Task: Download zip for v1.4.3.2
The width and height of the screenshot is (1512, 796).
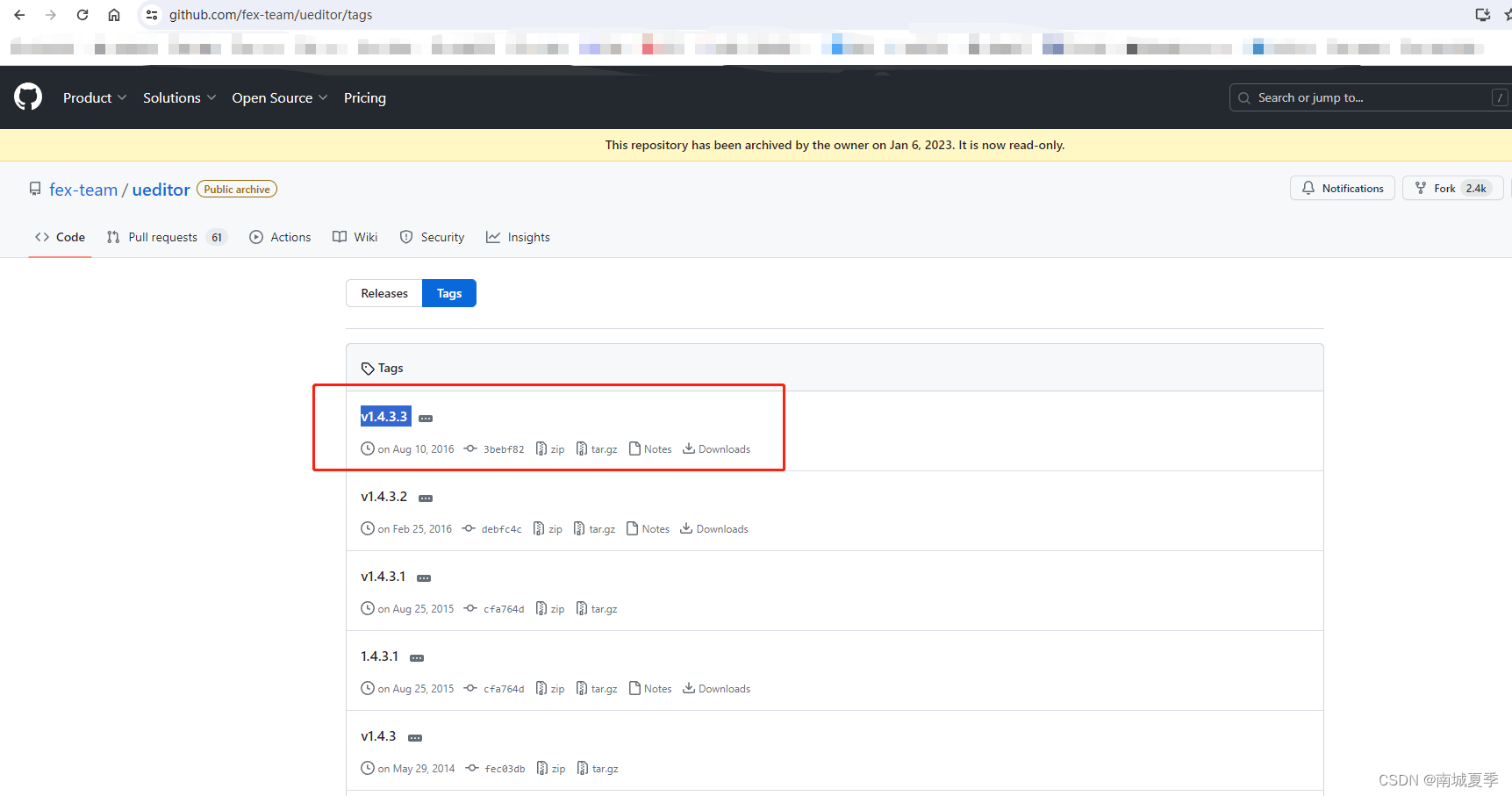Action: pos(548,529)
